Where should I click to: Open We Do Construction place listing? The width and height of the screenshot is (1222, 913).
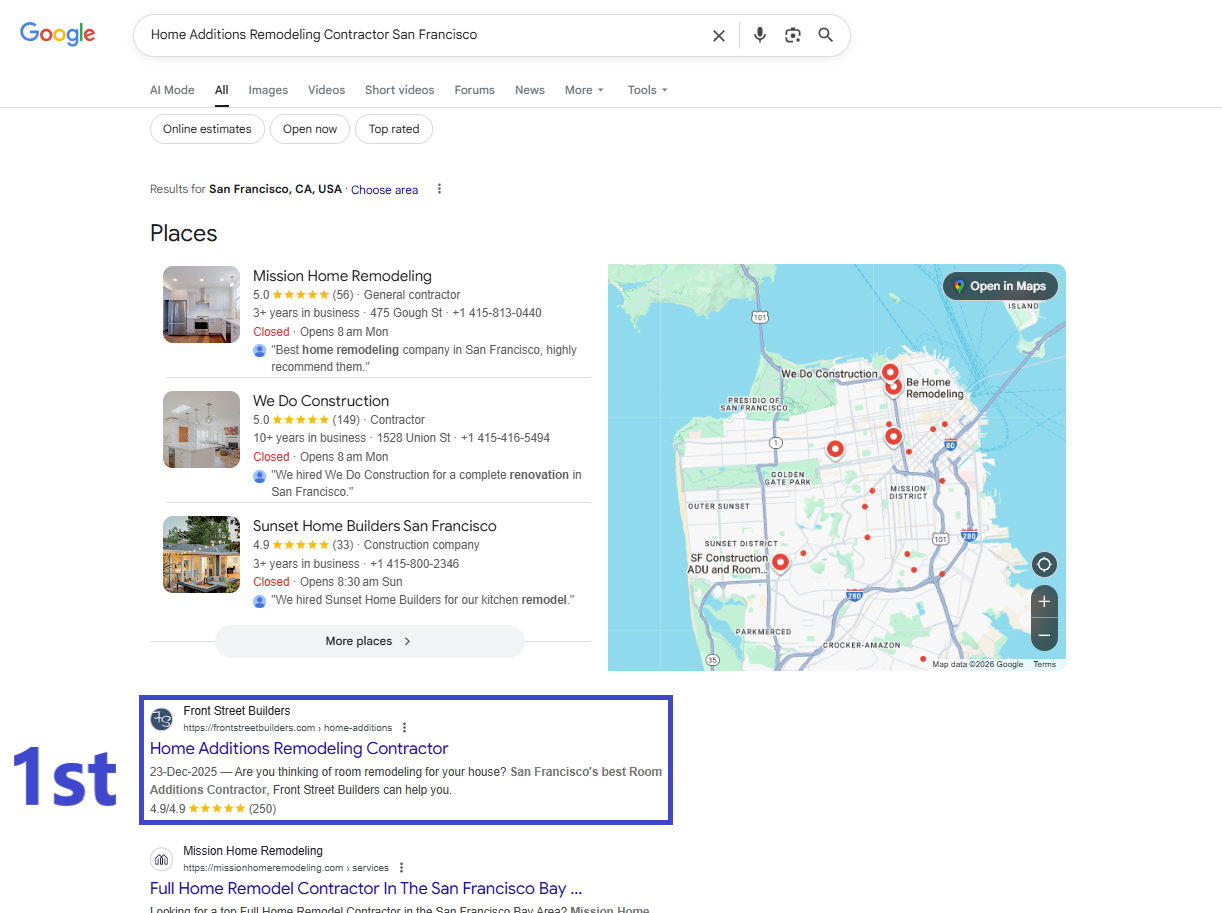(321, 401)
